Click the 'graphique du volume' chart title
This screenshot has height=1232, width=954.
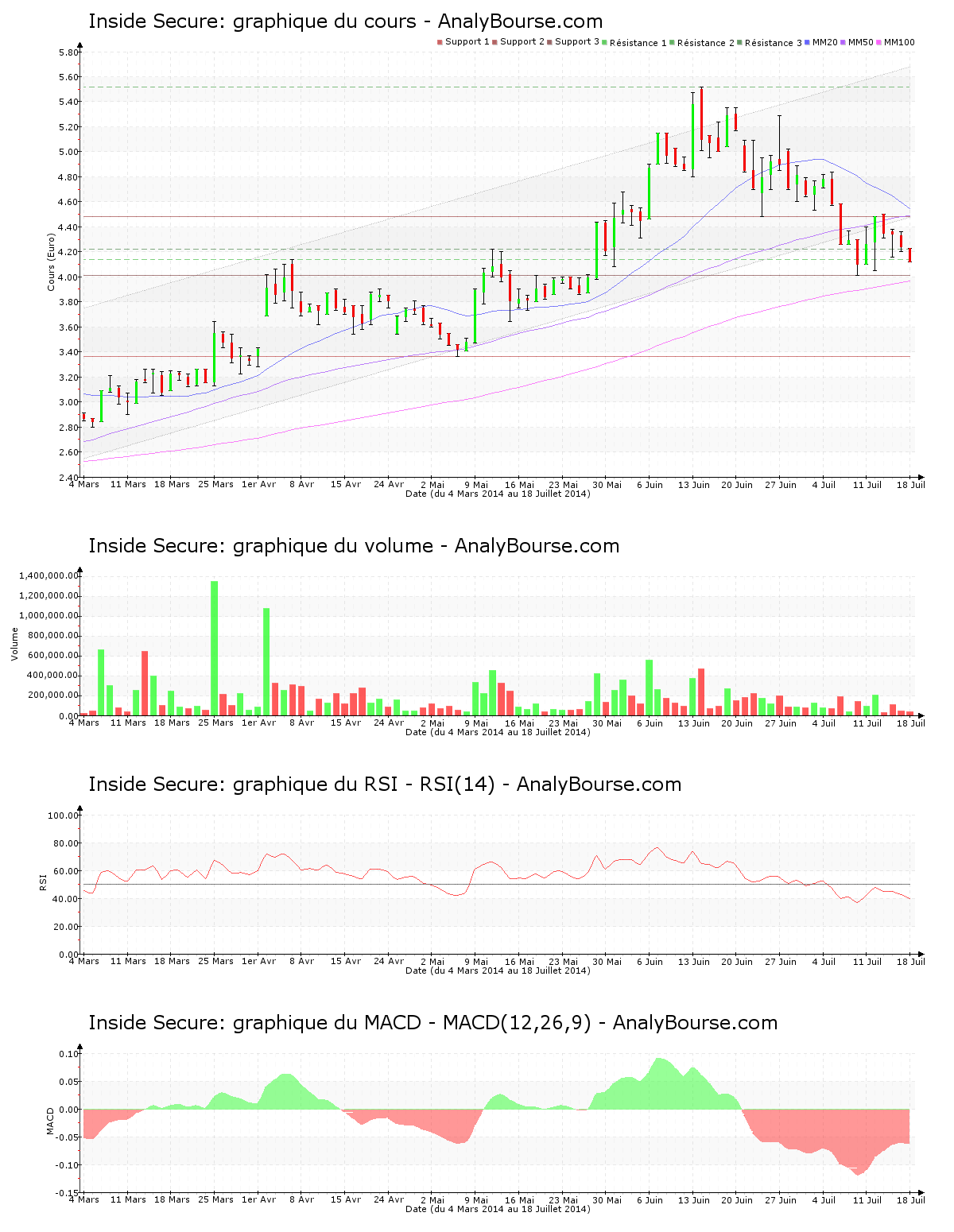click(354, 546)
